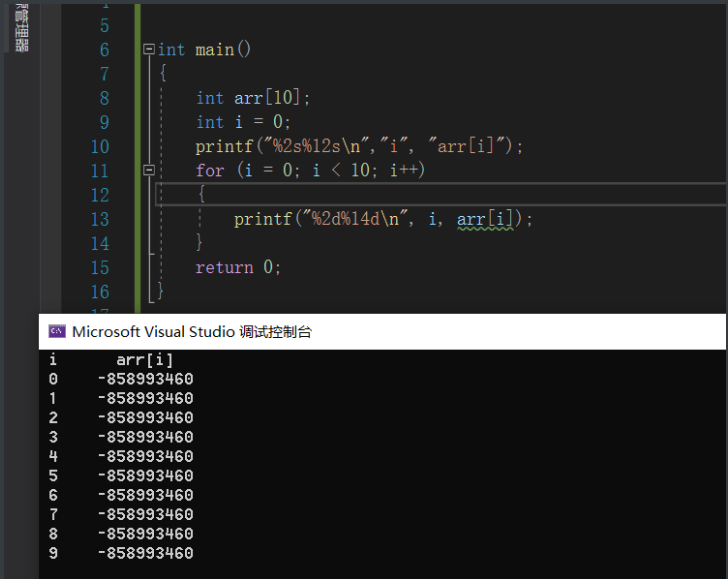Image resolution: width=728 pixels, height=579 pixels.
Task: Click 'main' function name on line 6
Action: 214,50
